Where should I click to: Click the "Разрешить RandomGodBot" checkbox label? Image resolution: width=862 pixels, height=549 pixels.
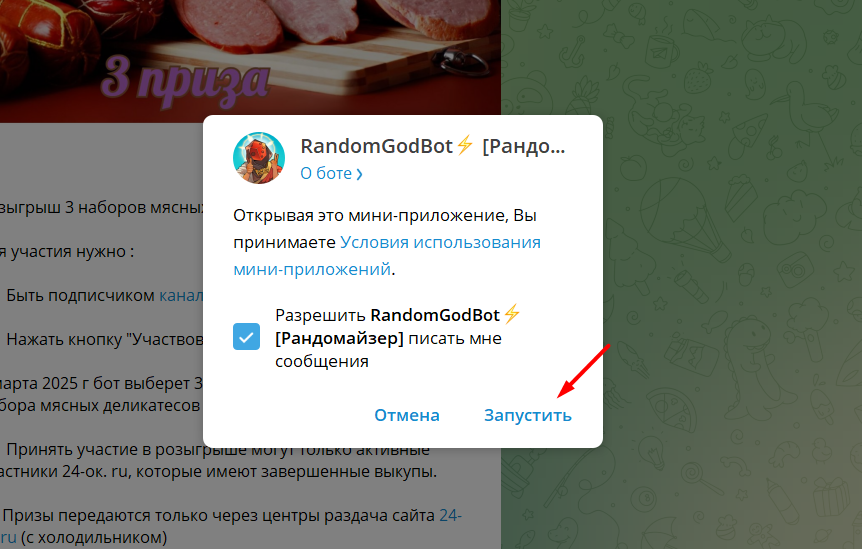coord(397,338)
